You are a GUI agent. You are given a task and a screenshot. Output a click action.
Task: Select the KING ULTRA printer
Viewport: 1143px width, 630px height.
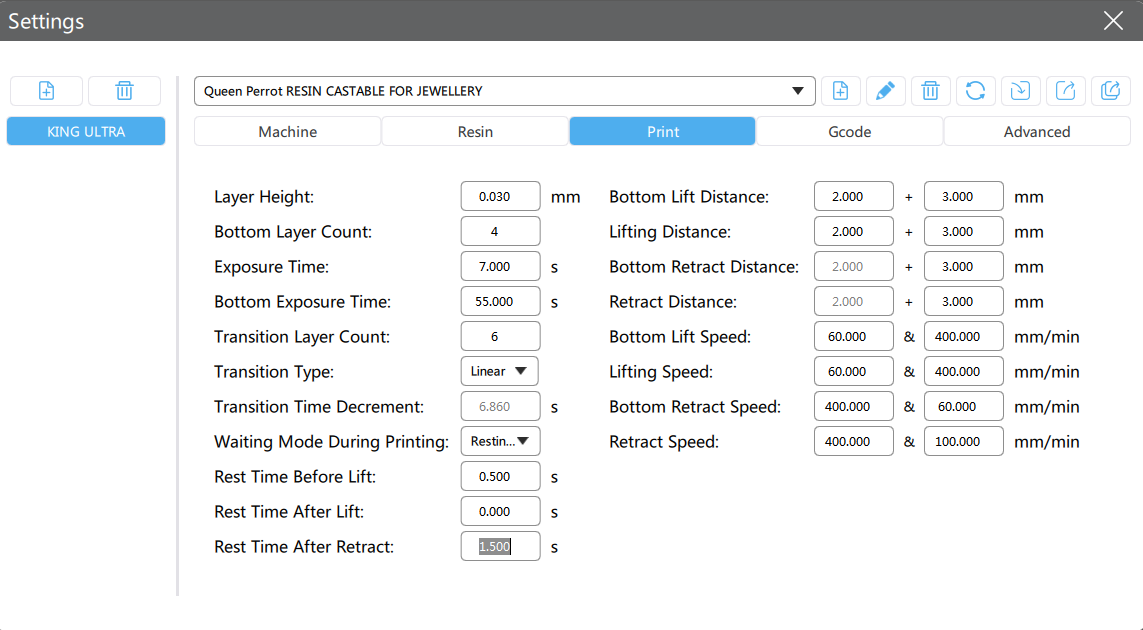pyautogui.click(x=86, y=131)
